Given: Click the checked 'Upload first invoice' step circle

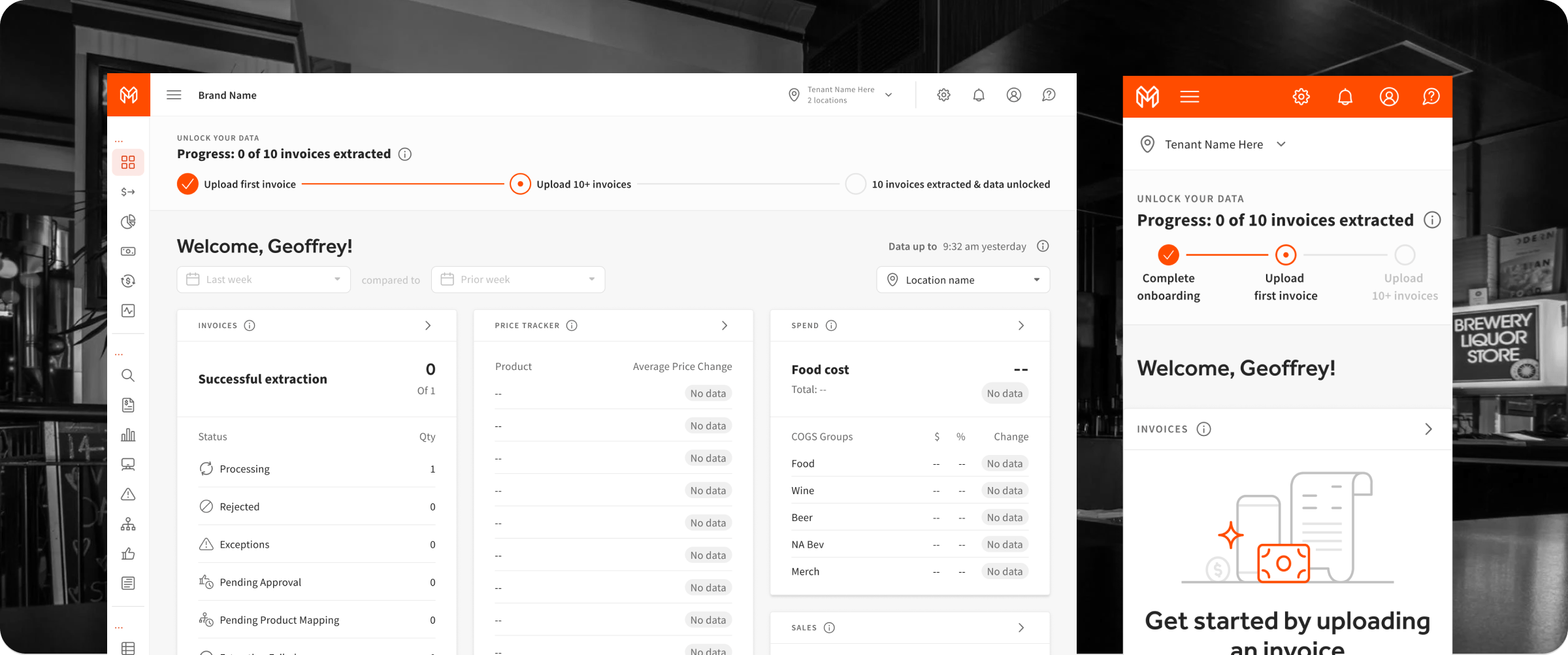Looking at the screenshot, I should coord(188,184).
